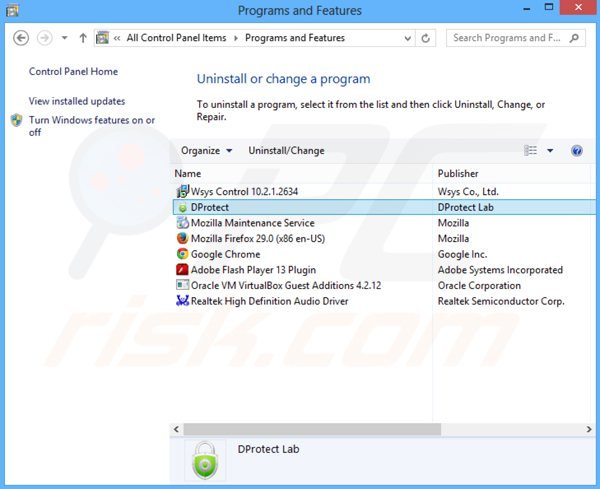Open Control Panel Home link
The width and height of the screenshot is (600, 489).
[73, 72]
